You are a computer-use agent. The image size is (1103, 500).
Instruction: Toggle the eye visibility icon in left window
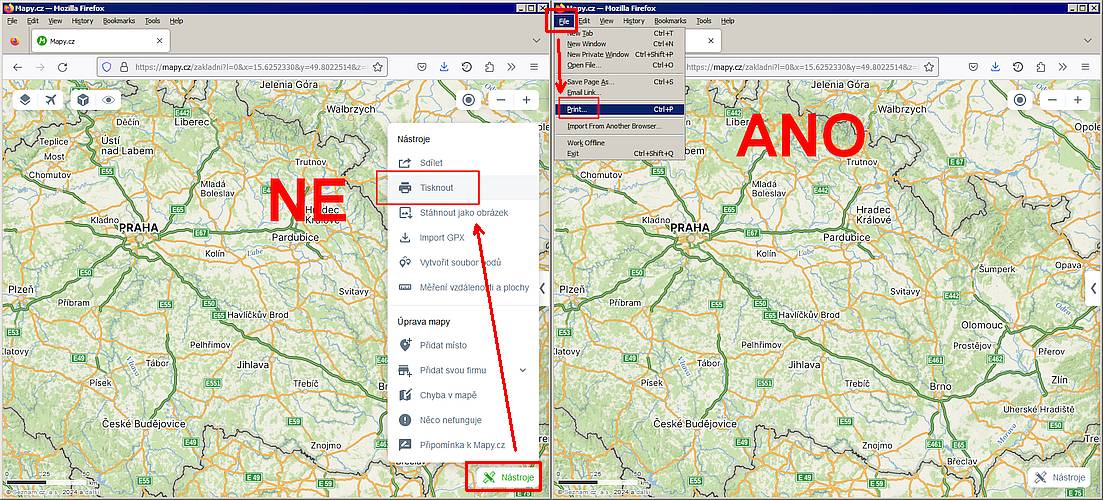pos(108,100)
